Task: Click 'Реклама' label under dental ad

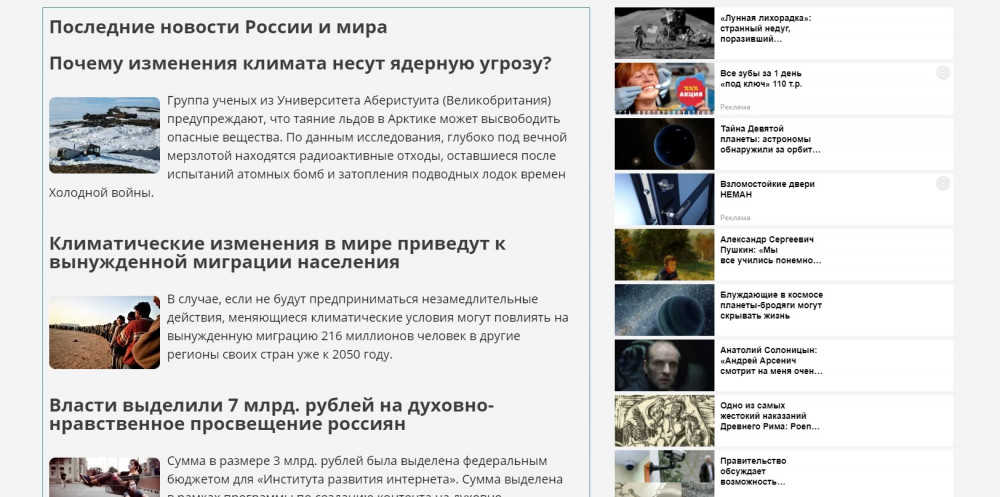Action: (x=735, y=107)
